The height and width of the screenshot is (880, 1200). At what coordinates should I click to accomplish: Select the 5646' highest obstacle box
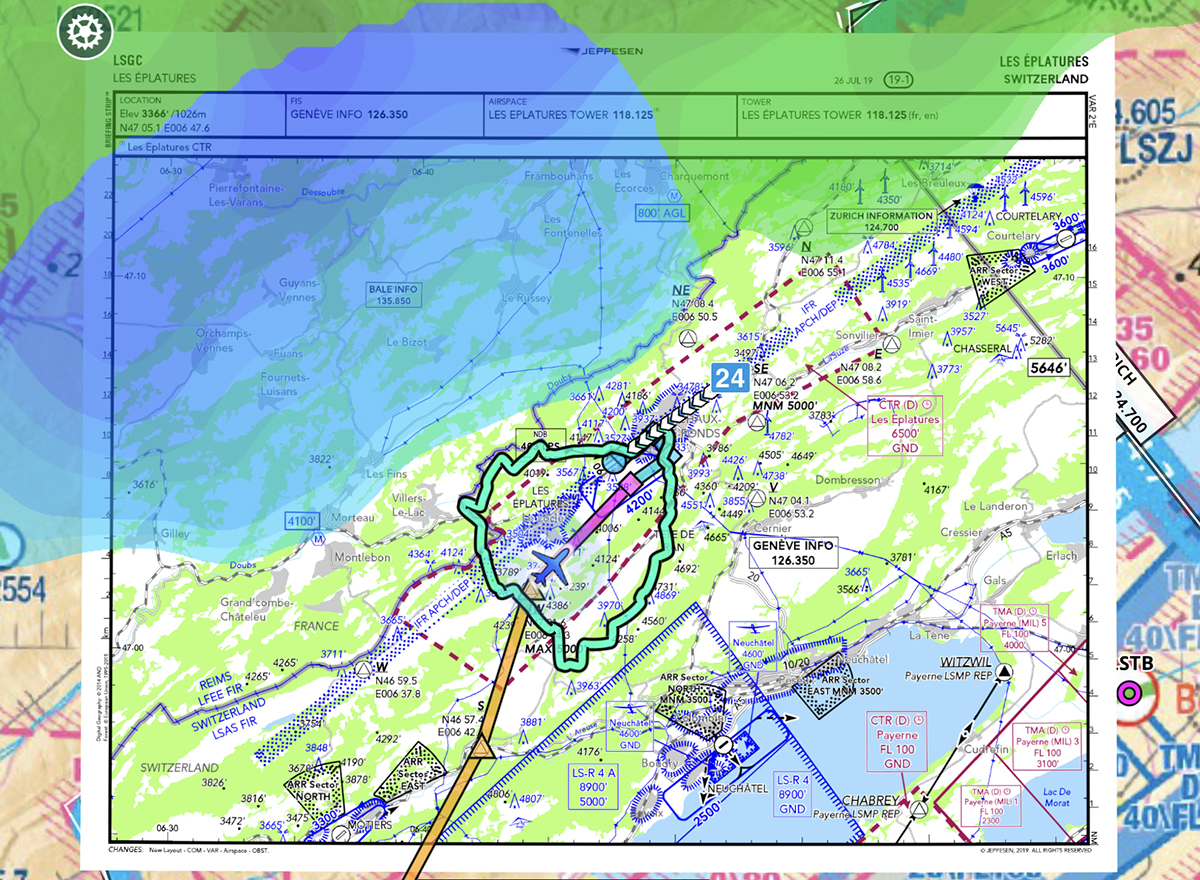[1048, 369]
